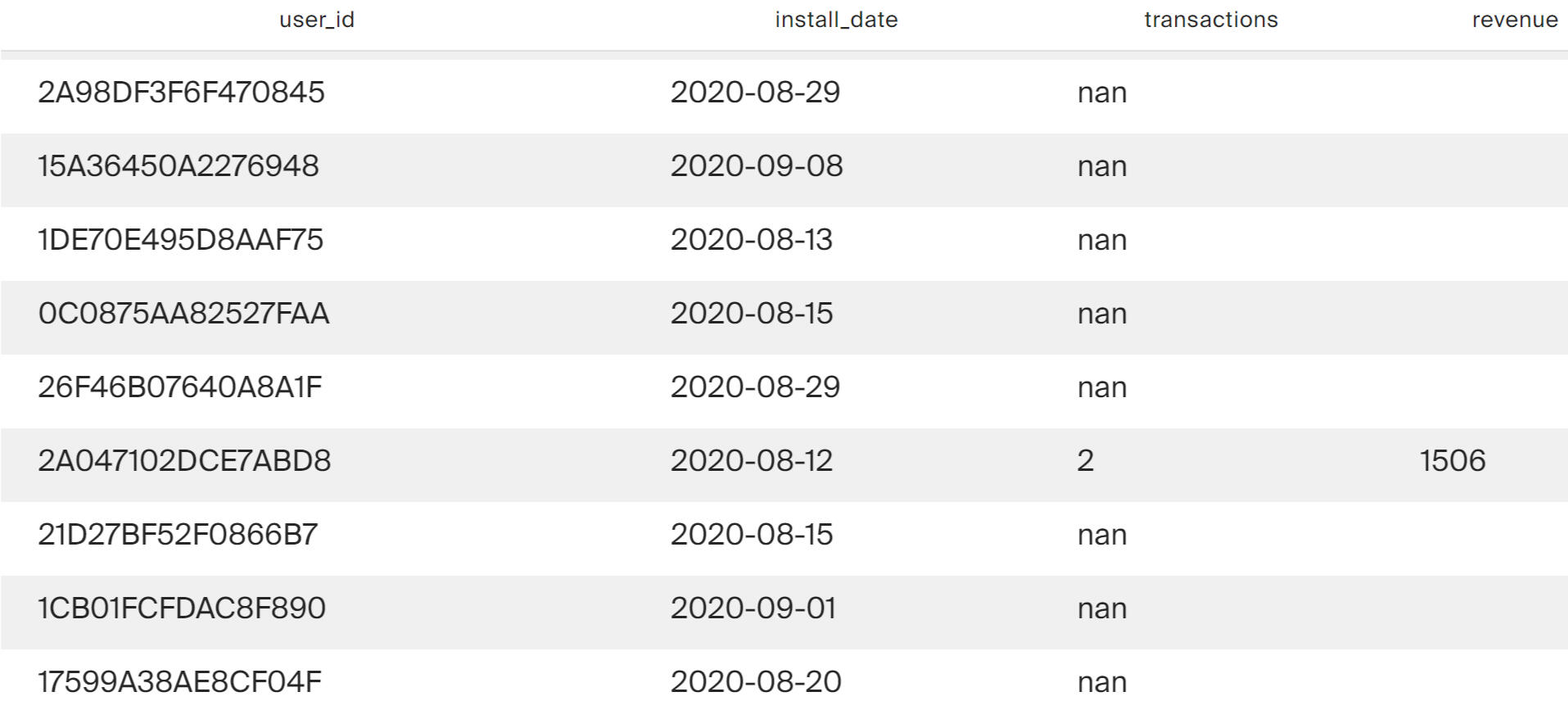Pick the 1DE70E495D8AAF75 user ID cell
The image size is (1568, 710).
pyautogui.click(x=180, y=240)
